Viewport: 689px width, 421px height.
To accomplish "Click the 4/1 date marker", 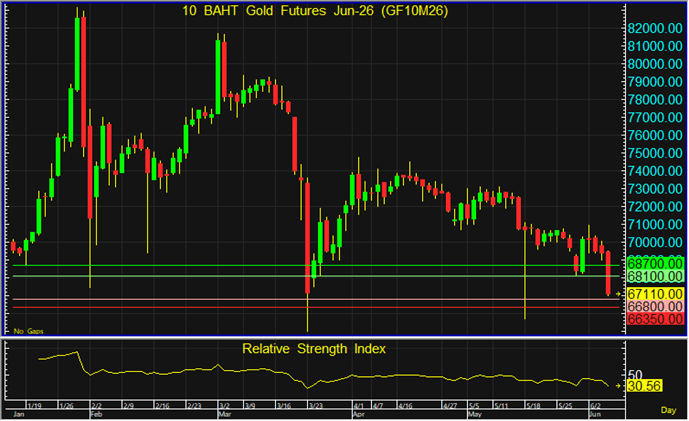I will [359, 406].
